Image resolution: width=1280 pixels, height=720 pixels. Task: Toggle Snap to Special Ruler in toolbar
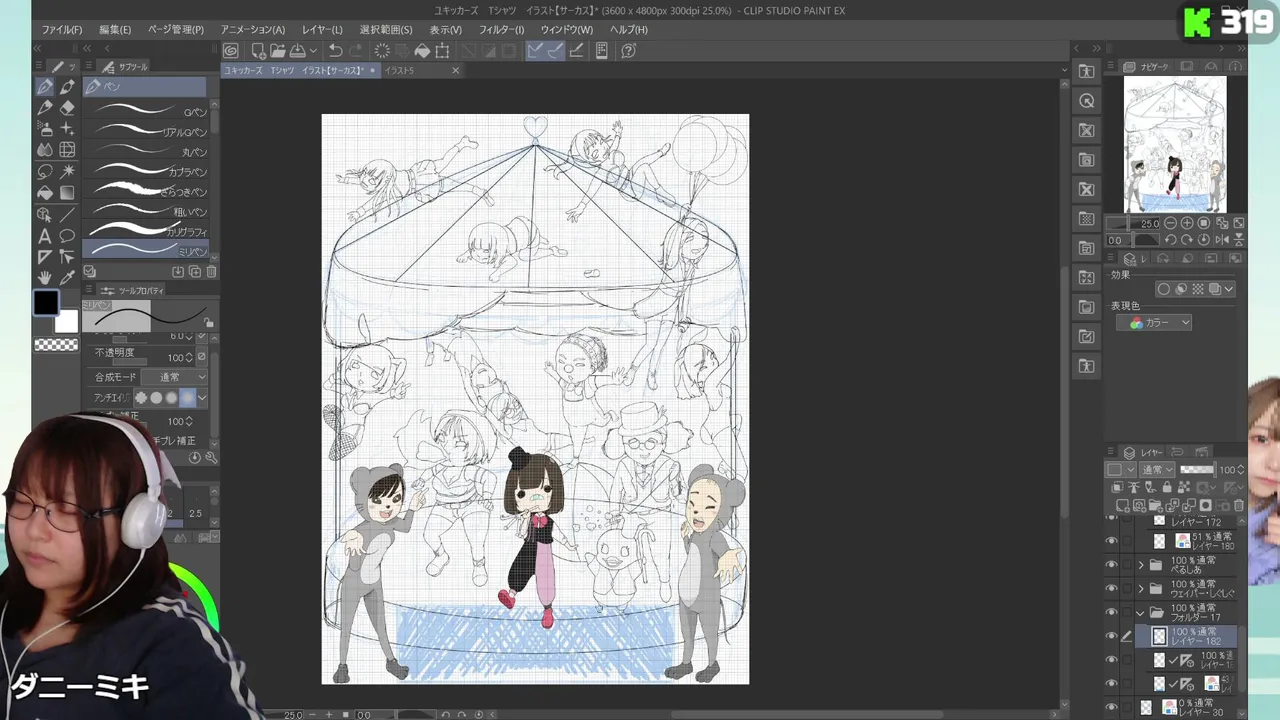554,51
